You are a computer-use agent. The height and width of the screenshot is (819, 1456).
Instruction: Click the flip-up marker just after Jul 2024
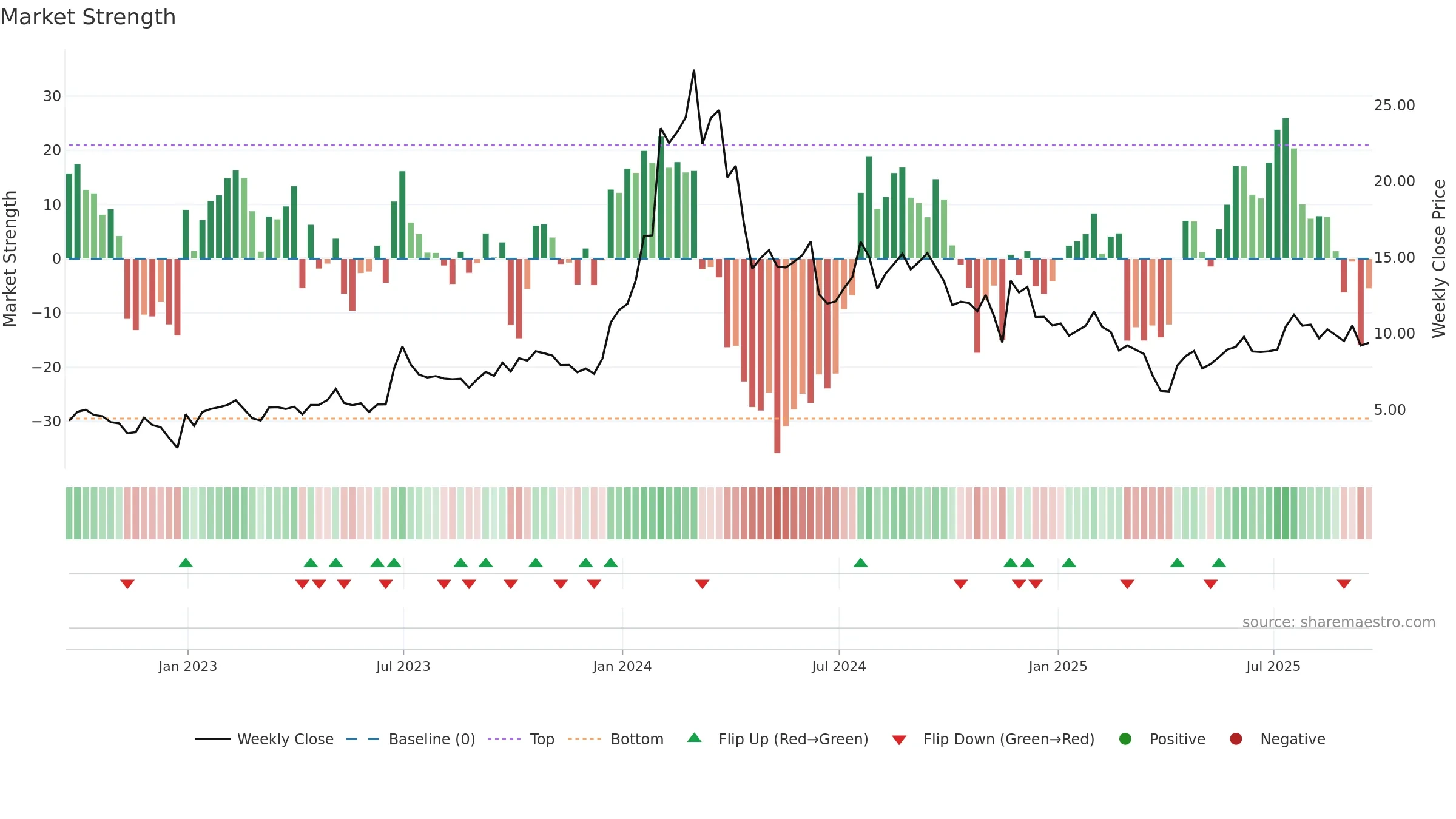pos(860,562)
